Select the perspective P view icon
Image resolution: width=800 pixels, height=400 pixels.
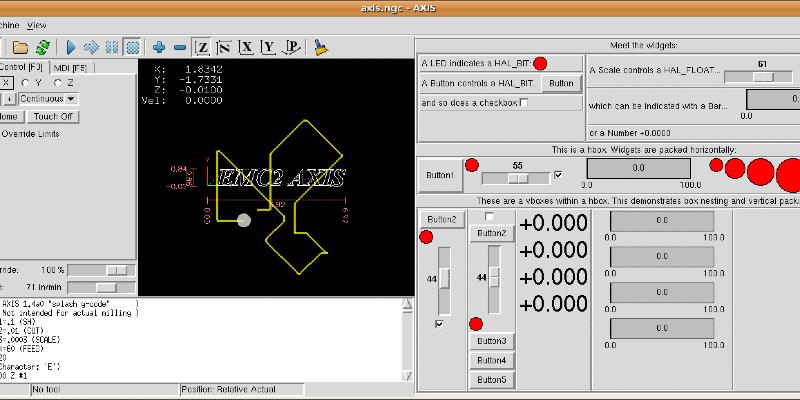[291, 47]
